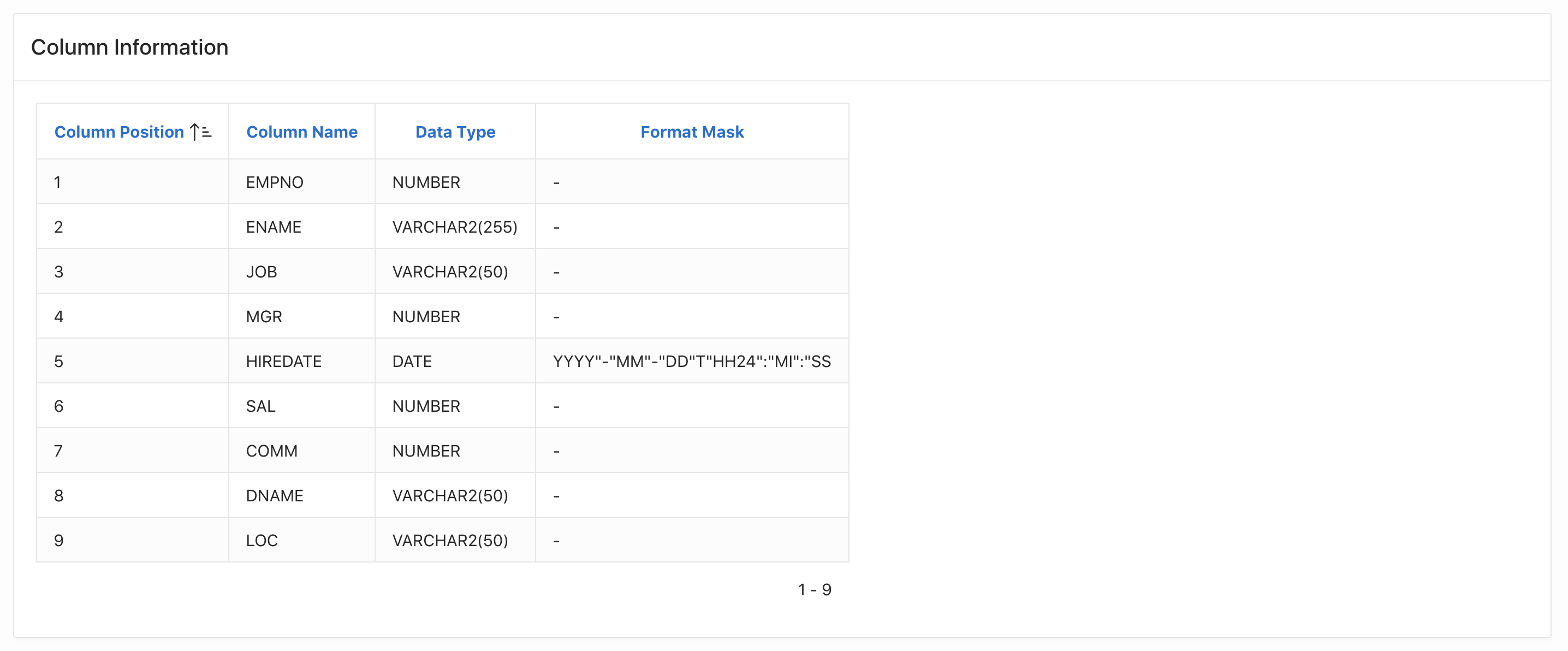Click the Format Mask column header

692,132
